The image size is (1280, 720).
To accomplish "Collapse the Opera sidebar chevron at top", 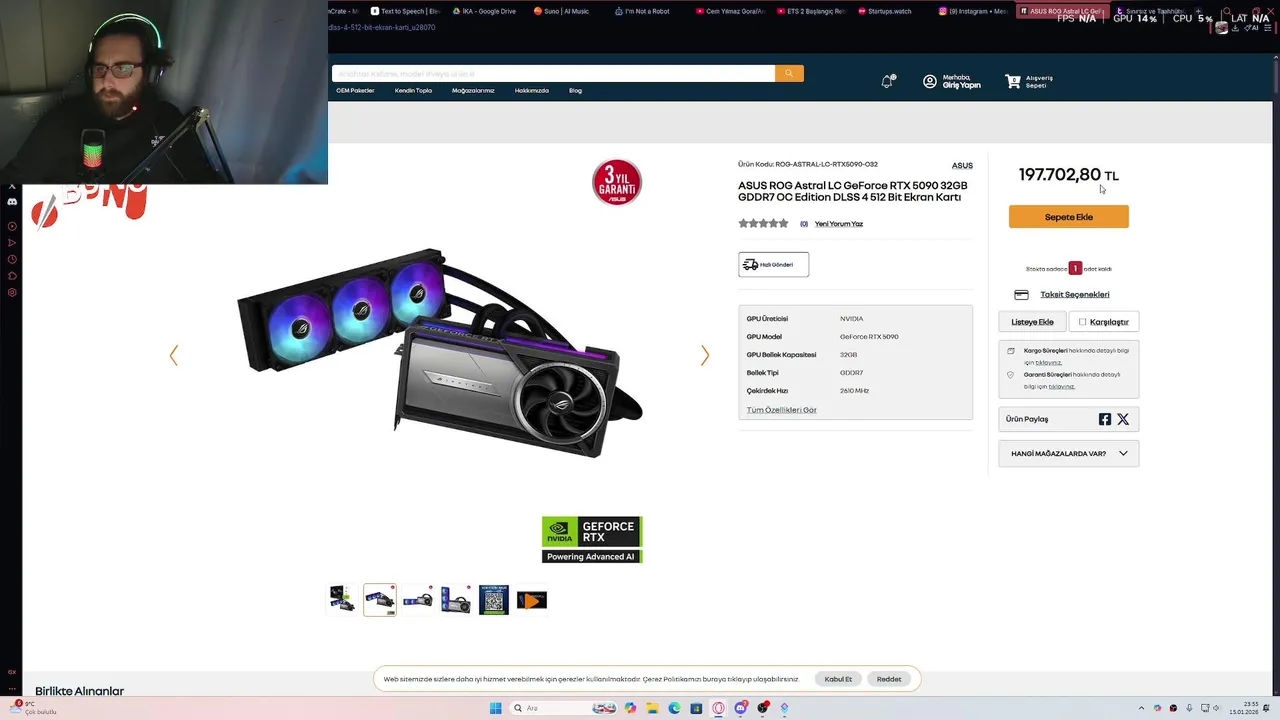I will coord(12,187).
